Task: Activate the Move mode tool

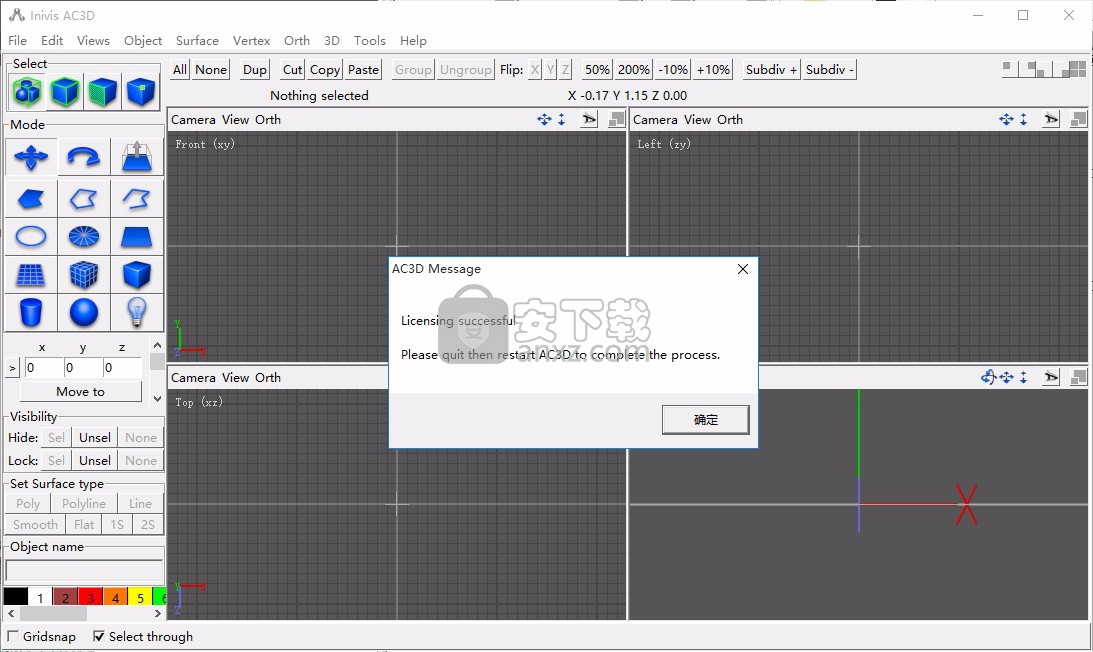Action: [31, 157]
